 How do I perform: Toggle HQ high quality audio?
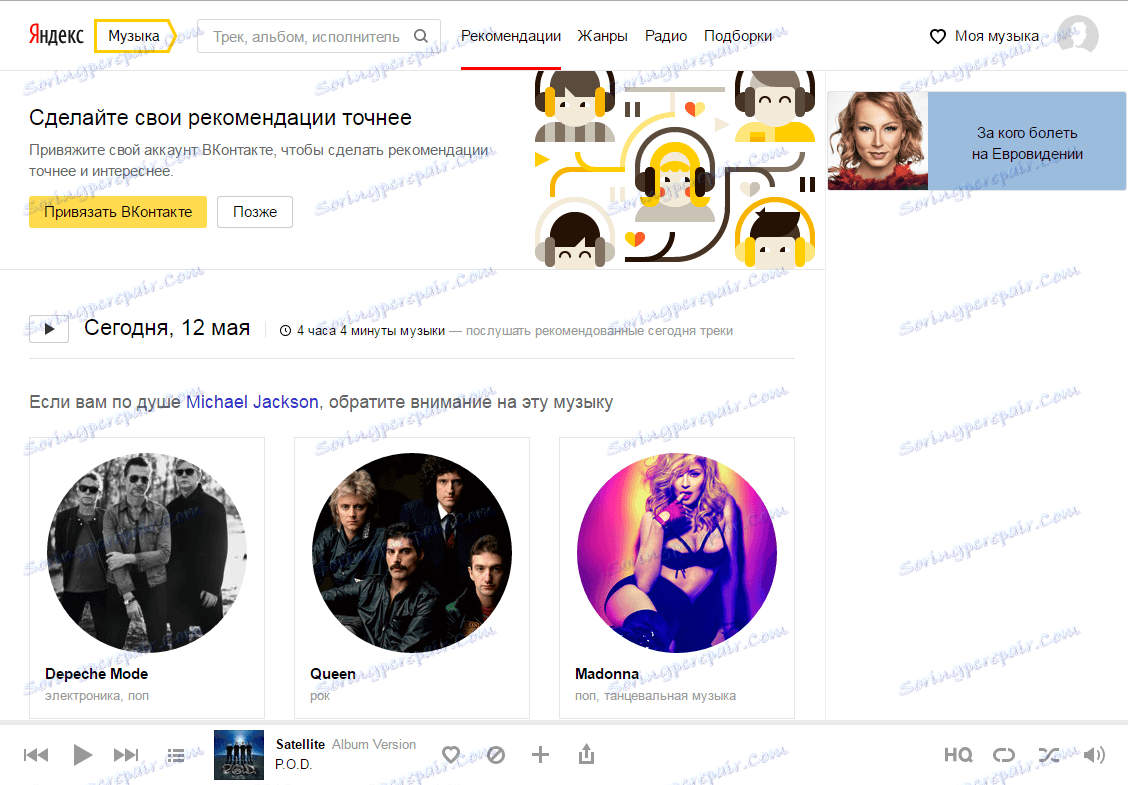[958, 755]
